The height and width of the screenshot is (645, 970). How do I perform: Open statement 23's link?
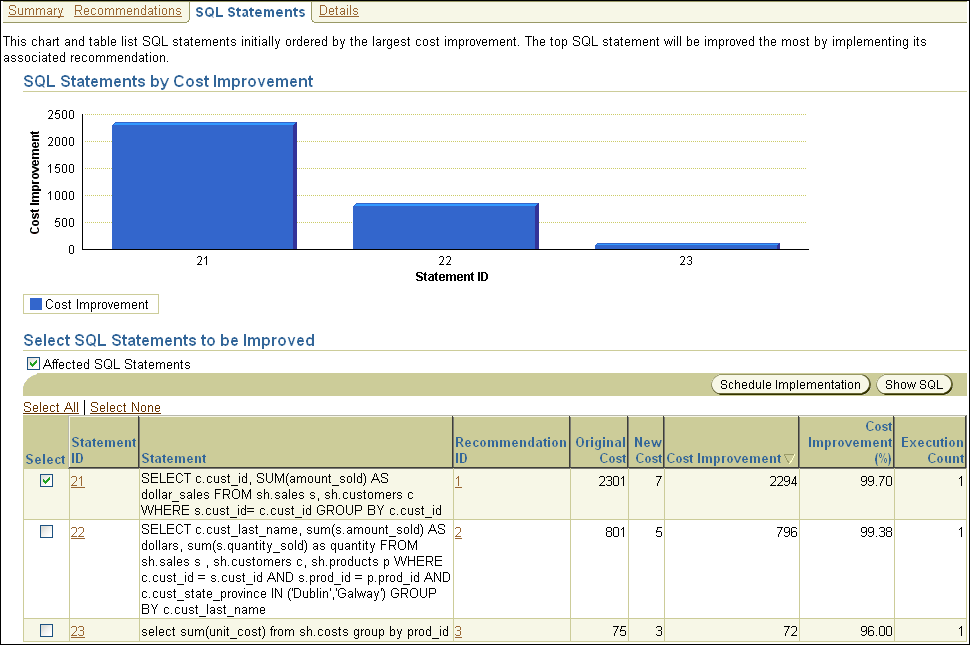pyautogui.click(x=77, y=631)
